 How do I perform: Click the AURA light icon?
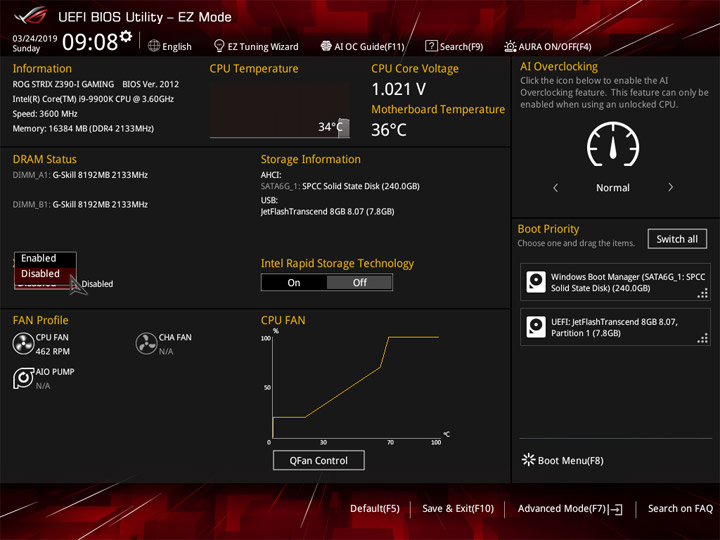coord(510,46)
